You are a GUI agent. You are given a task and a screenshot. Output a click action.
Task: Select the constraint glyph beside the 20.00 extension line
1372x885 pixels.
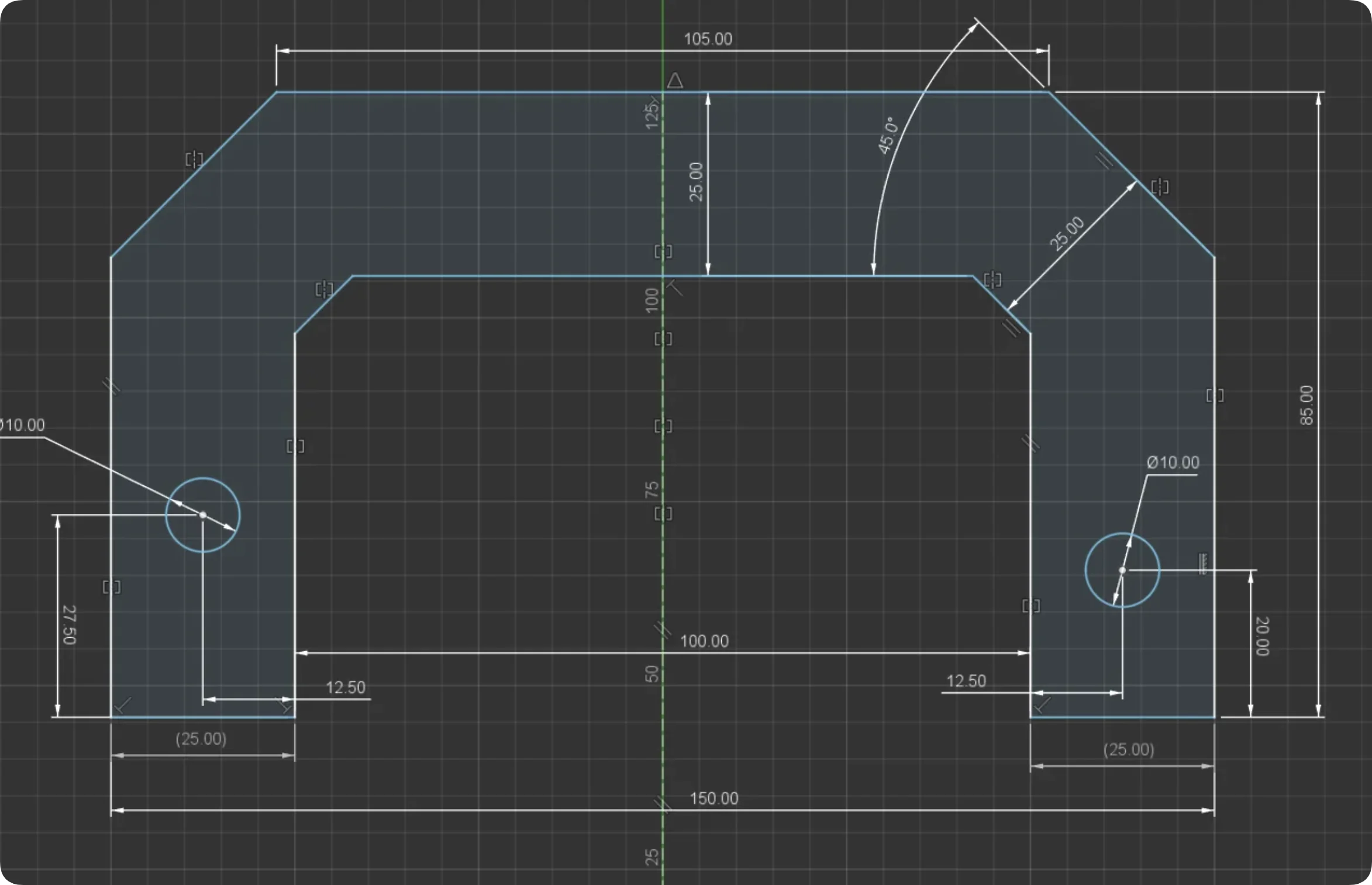(1202, 564)
